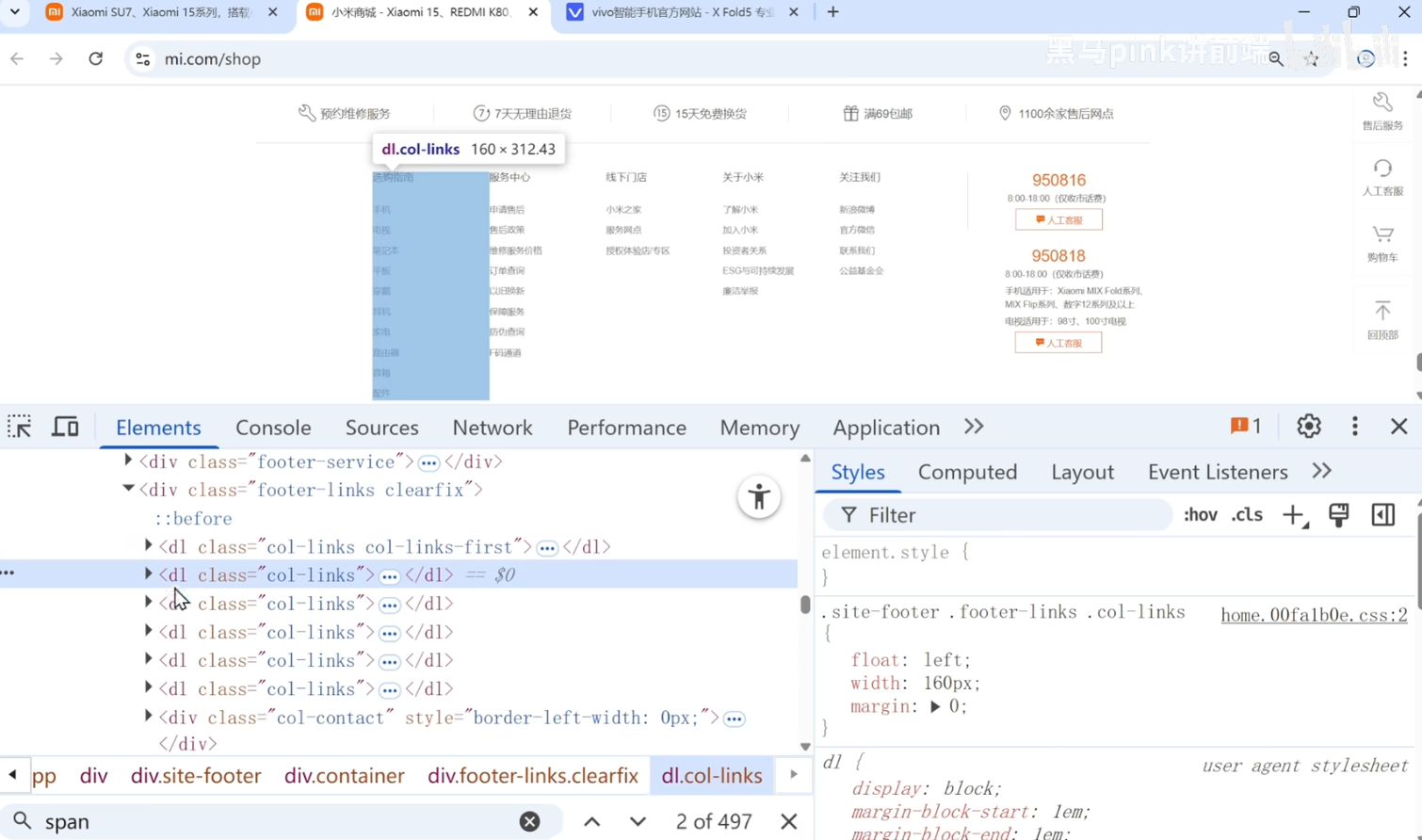Select div.site-footer in the breadcrumb
1422x840 pixels.
(196, 776)
